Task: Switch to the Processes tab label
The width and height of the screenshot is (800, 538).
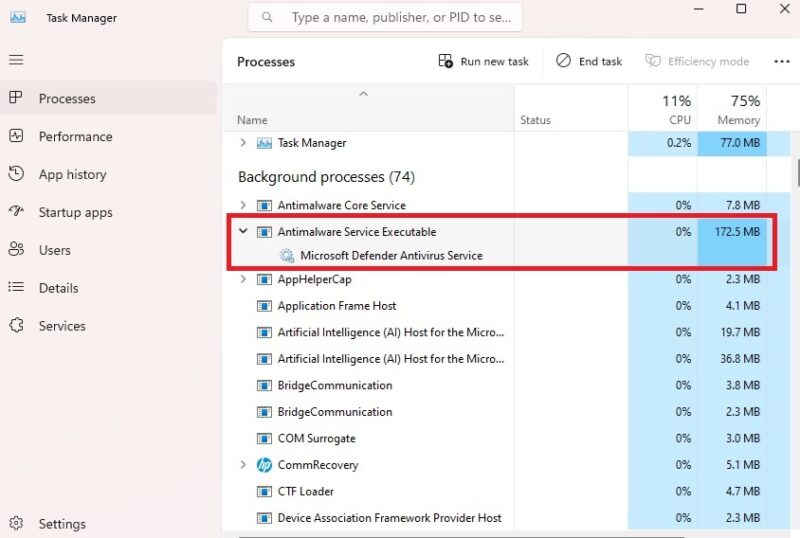Action: [x=67, y=99]
